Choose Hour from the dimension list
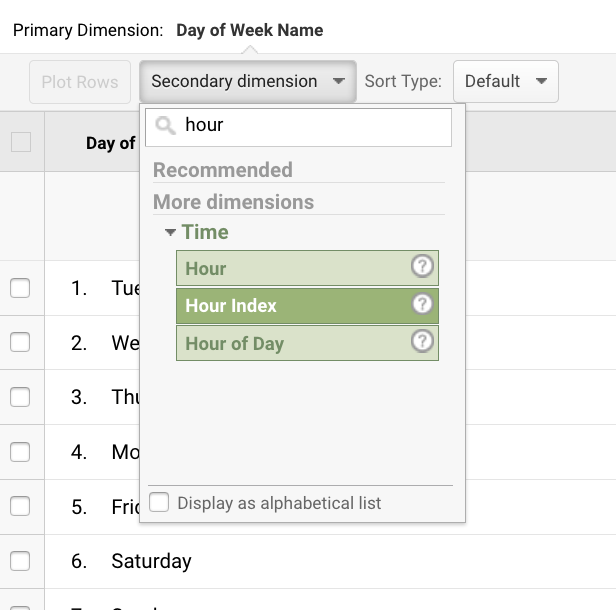 click(290, 268)
